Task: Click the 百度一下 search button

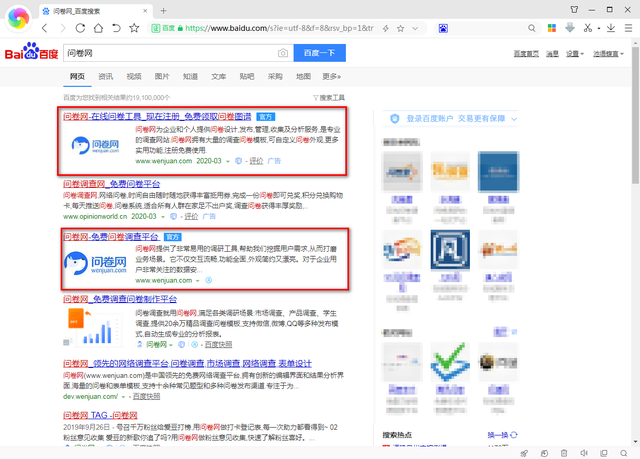Action: (320, 53)
